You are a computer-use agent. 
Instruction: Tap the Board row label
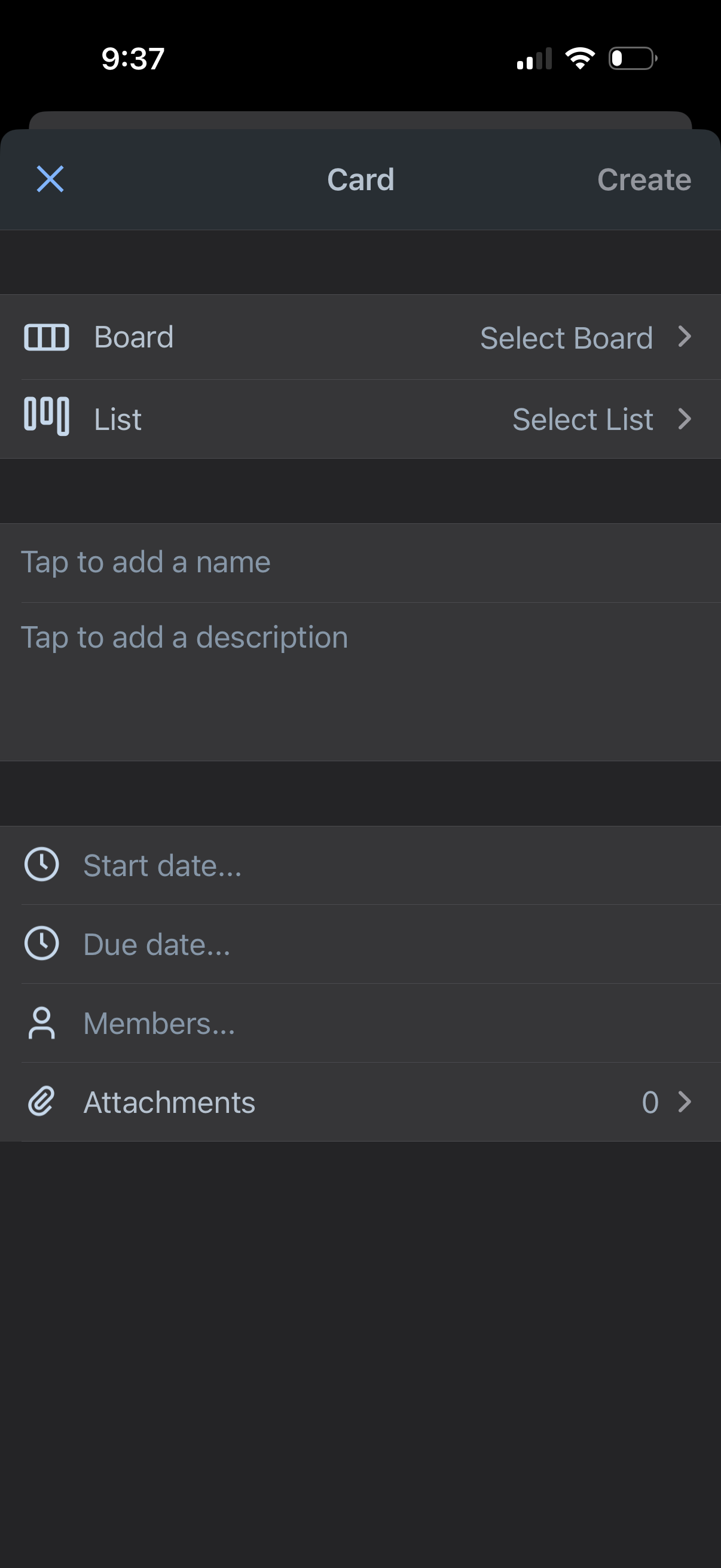134,337
